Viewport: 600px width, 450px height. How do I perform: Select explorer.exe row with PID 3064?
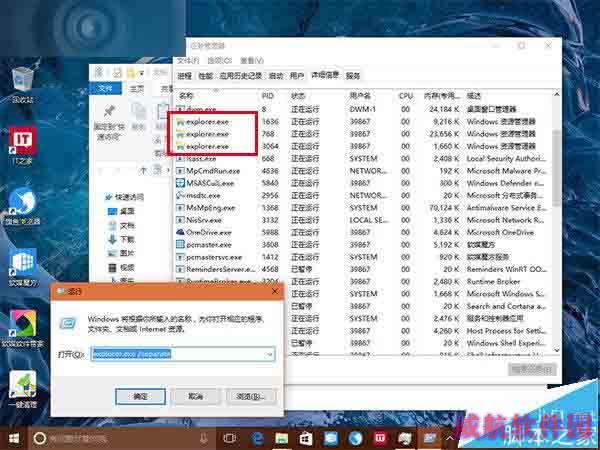[x=364, y=146]
